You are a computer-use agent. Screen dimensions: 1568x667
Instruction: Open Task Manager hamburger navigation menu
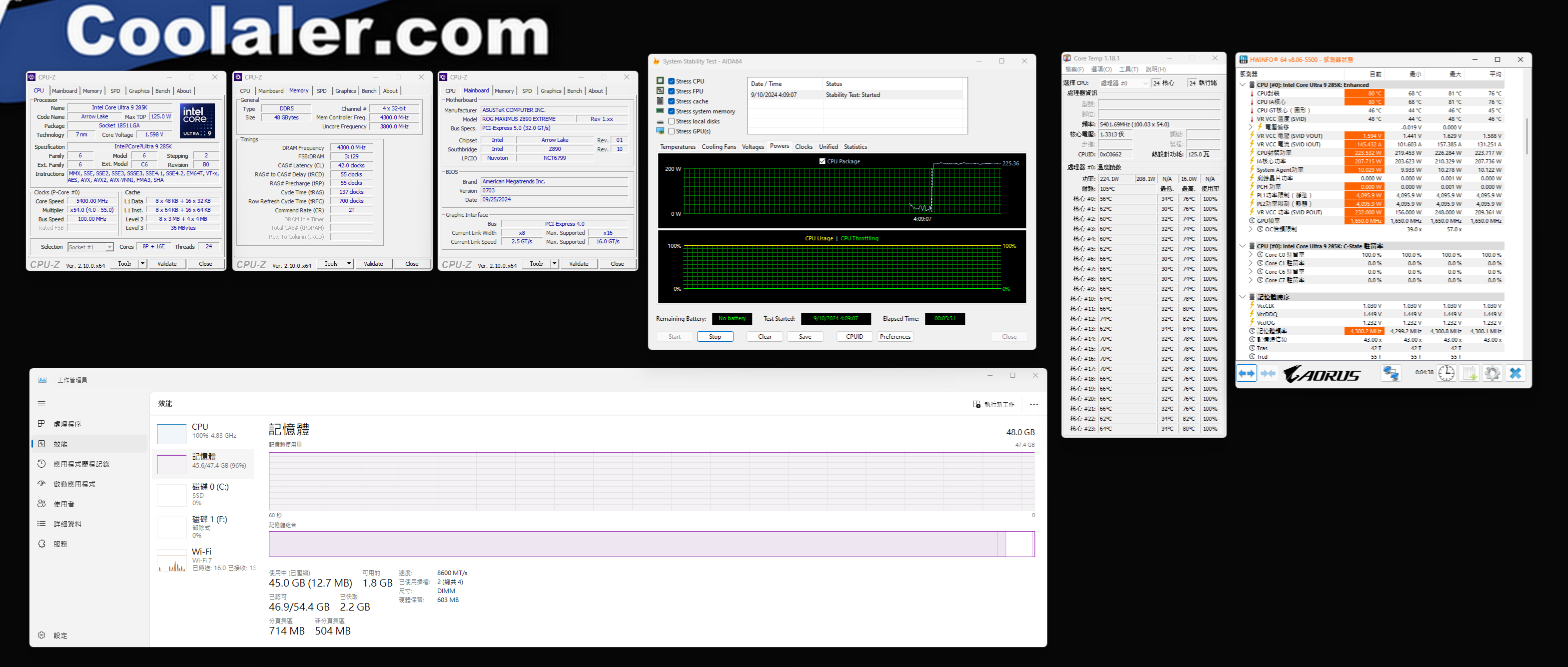coord(41,404)
